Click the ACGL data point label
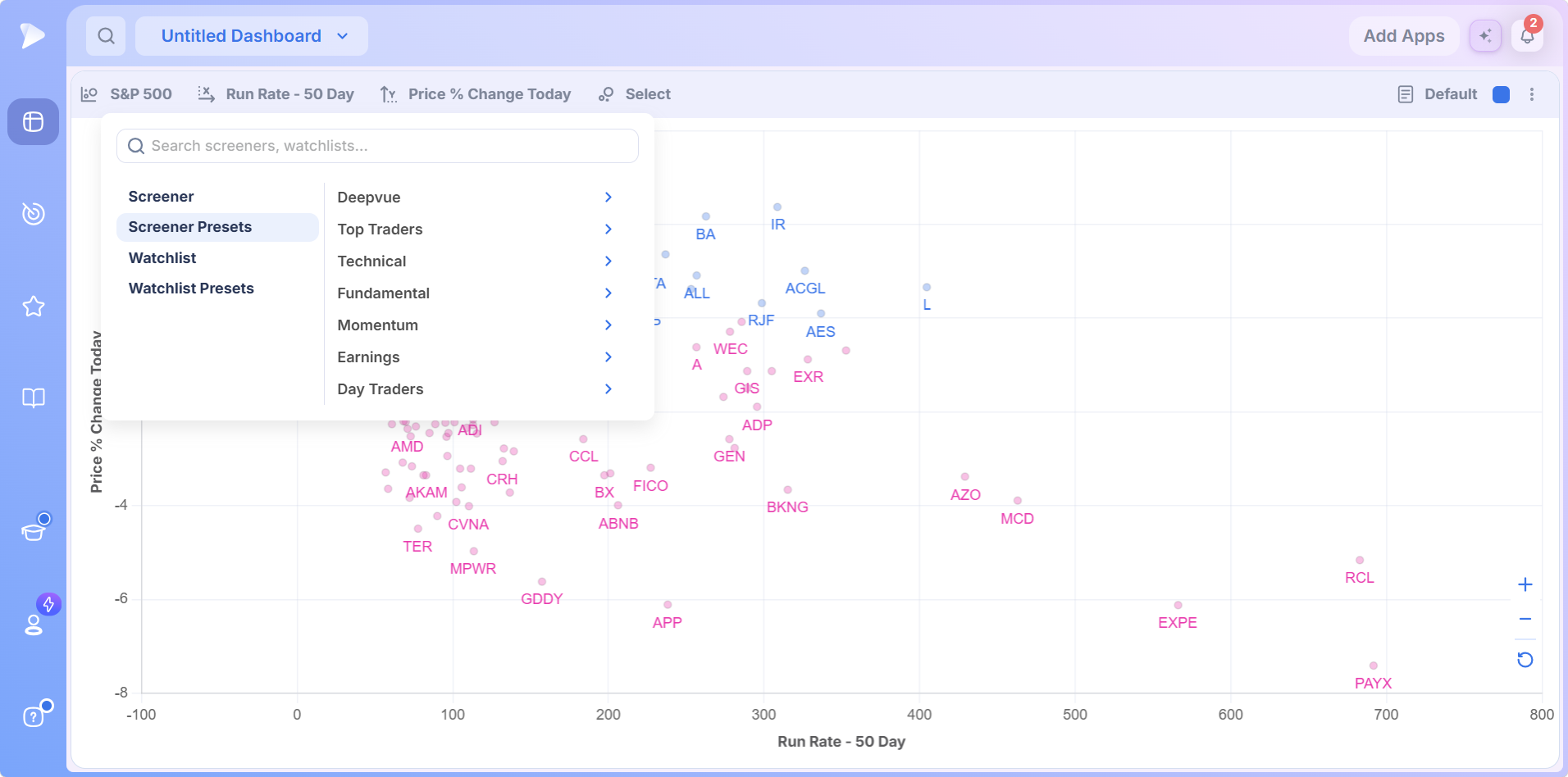 805,289
